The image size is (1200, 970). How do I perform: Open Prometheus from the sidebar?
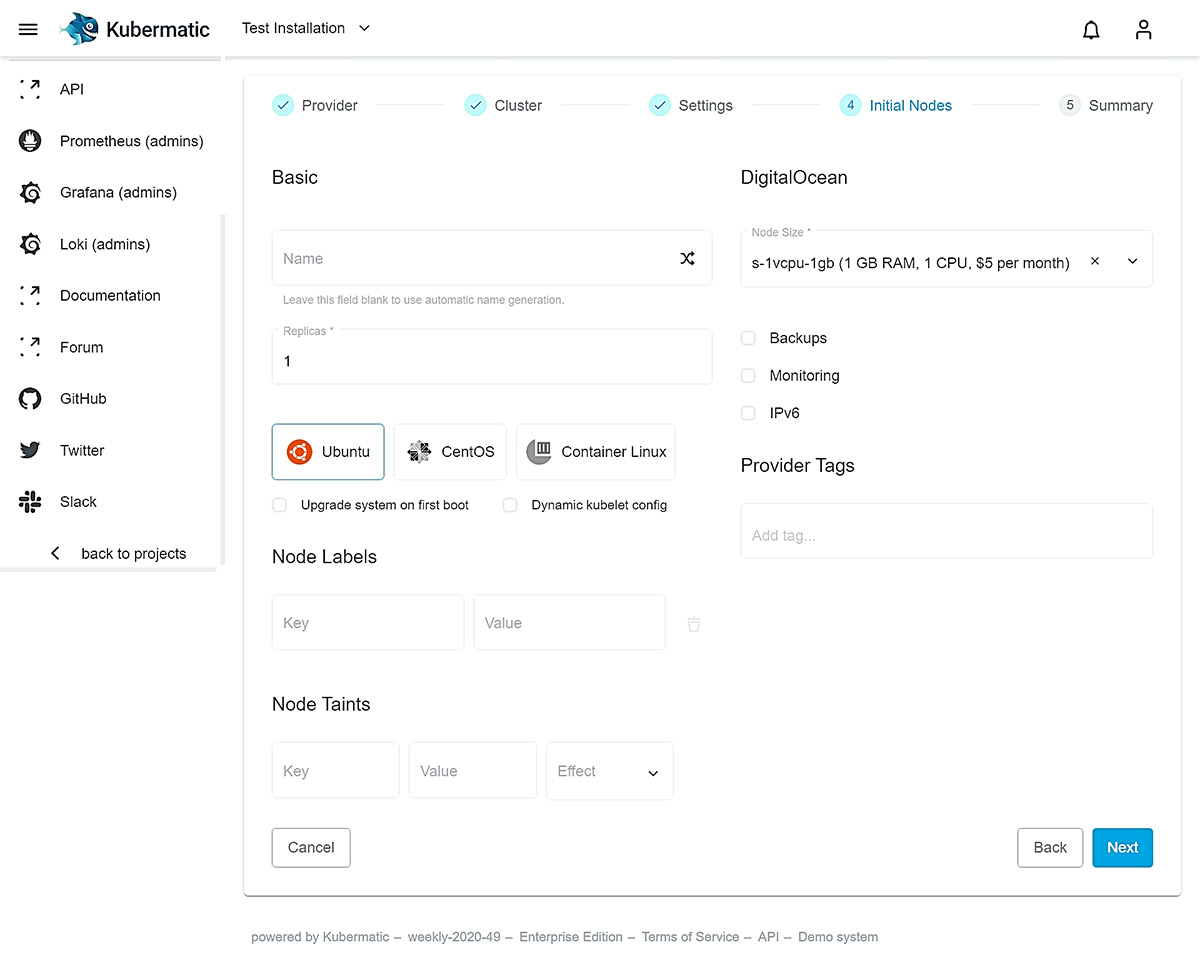(x=29, y=141)
